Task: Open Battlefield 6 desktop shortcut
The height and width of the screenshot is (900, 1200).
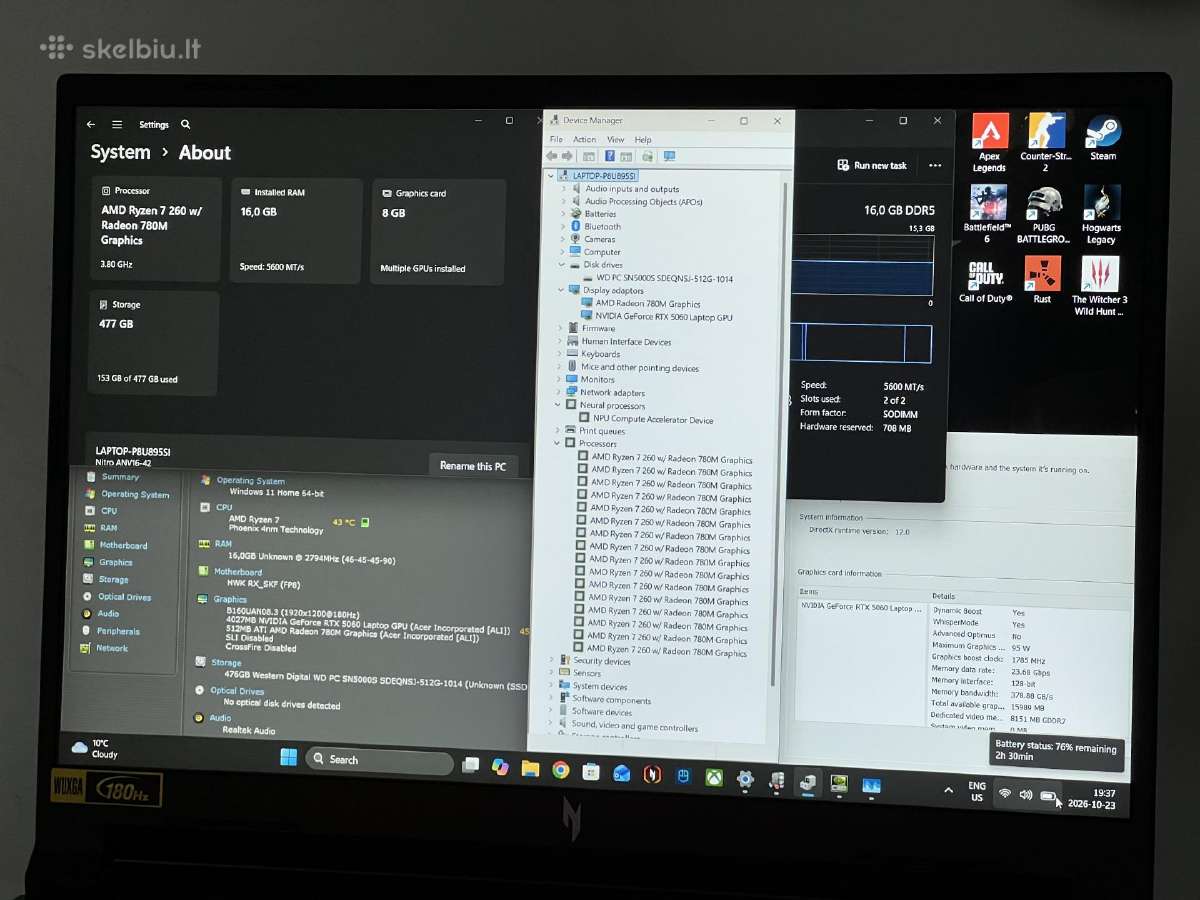Action: point(987,214)
